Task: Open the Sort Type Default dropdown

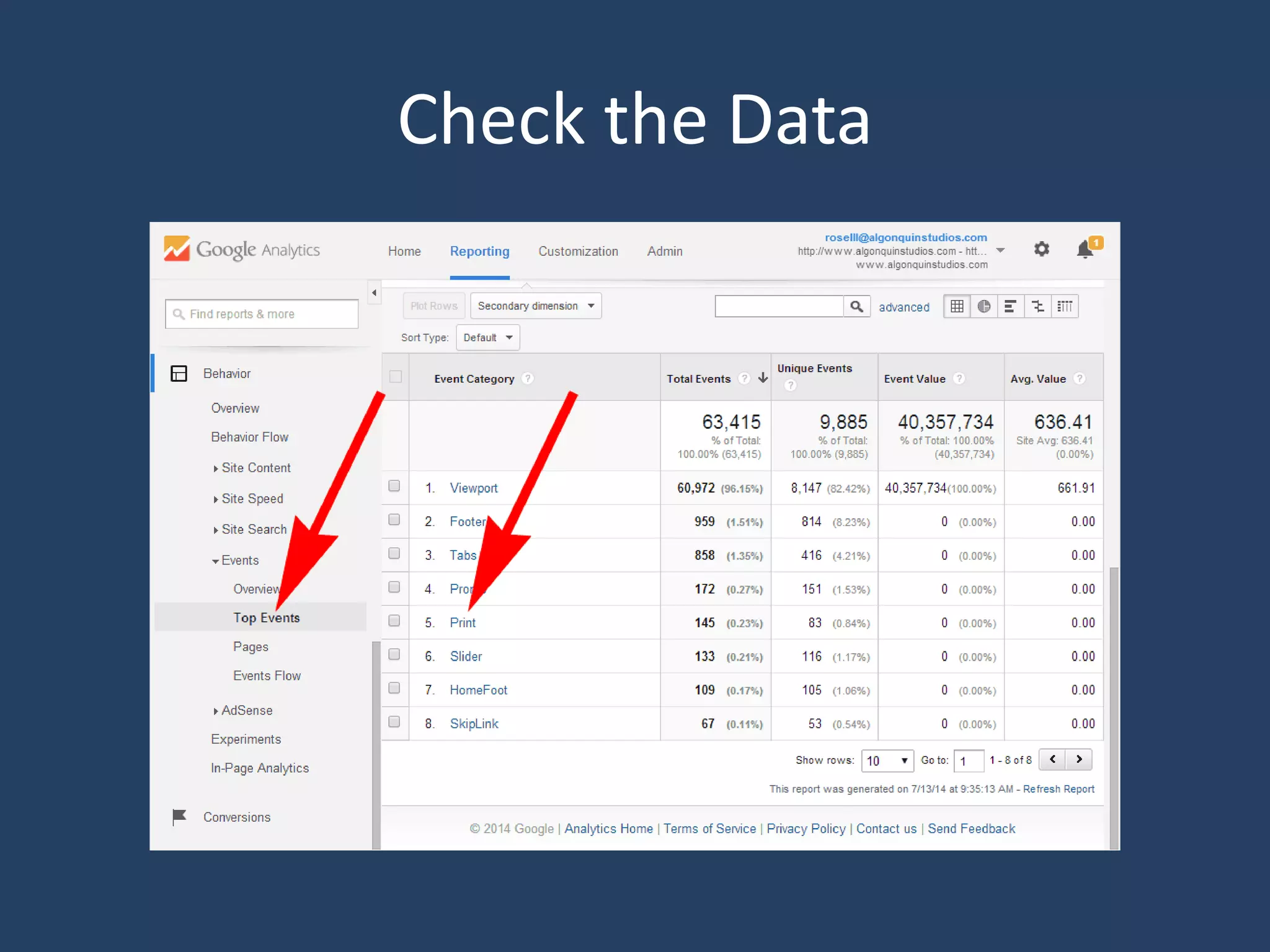Action: pos(488,338)
